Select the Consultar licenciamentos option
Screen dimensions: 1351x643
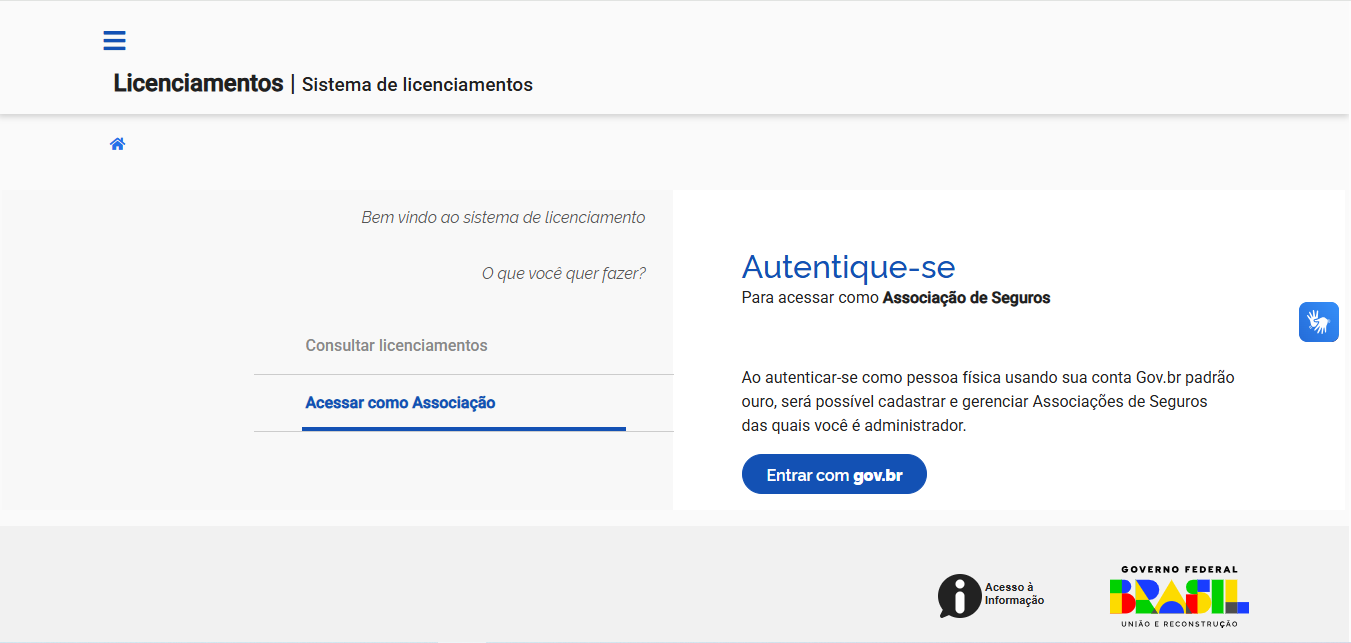coord(396,346)
